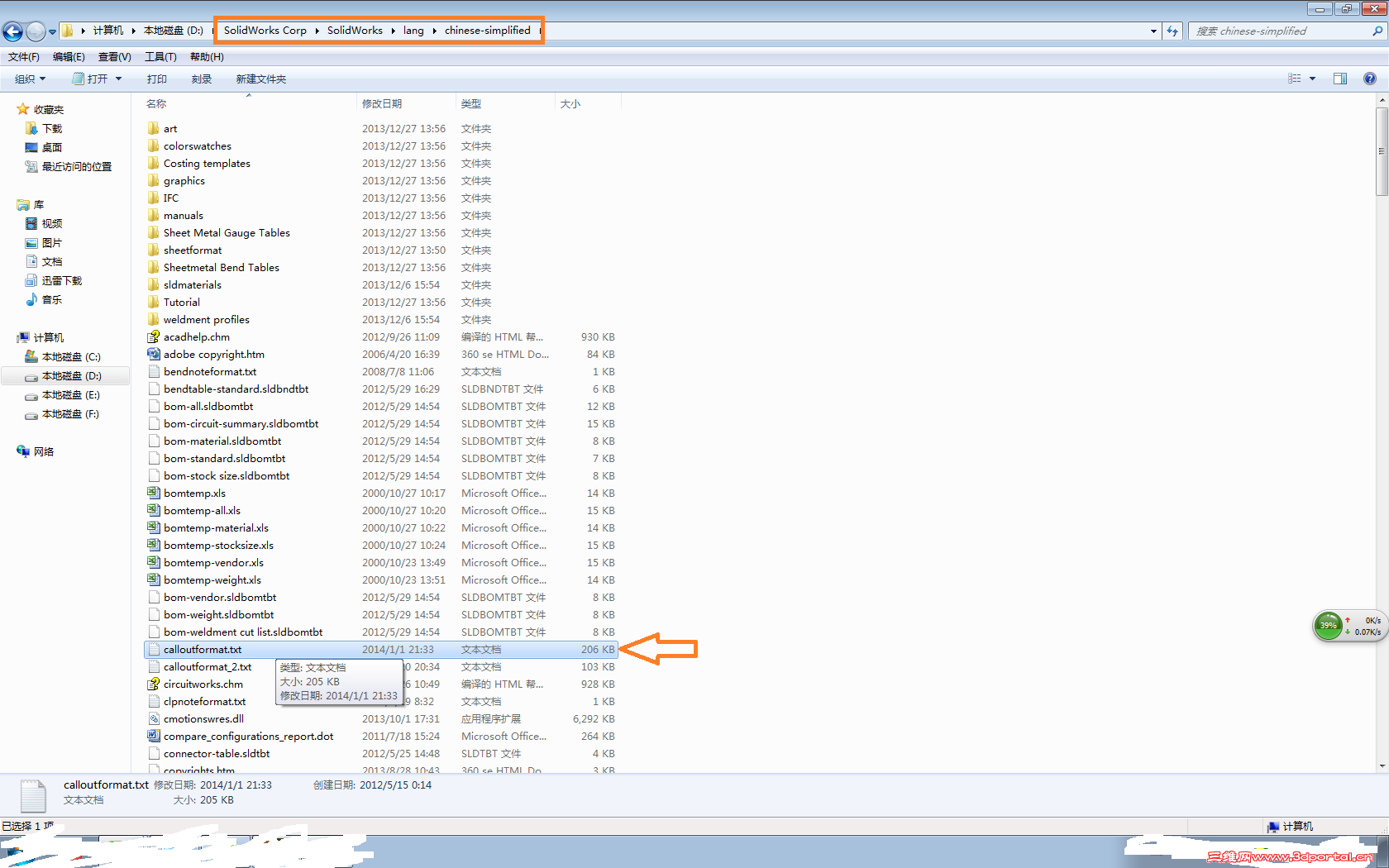
Task: Go back with the Back arrow button
Action: click(13, 31)
